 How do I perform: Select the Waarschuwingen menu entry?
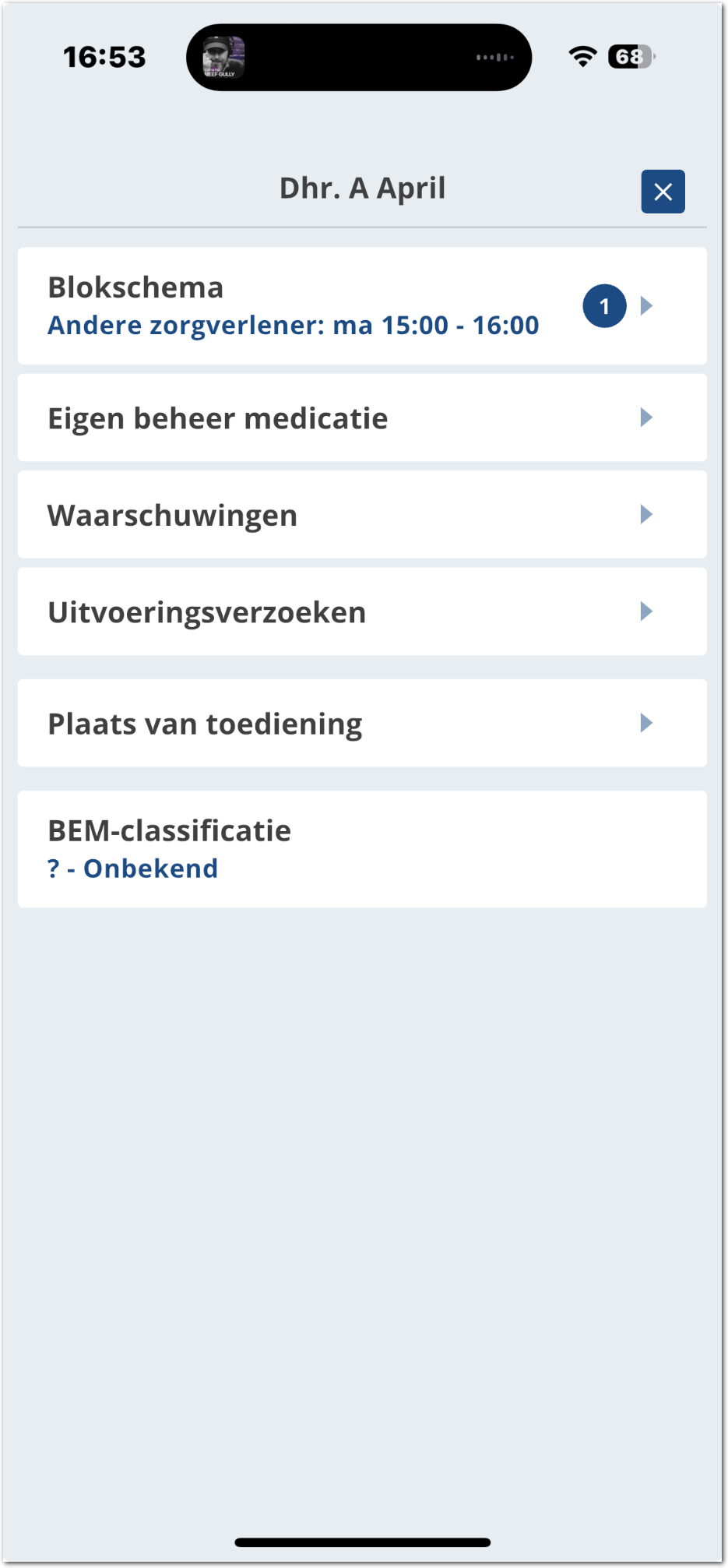click(173, 515)
